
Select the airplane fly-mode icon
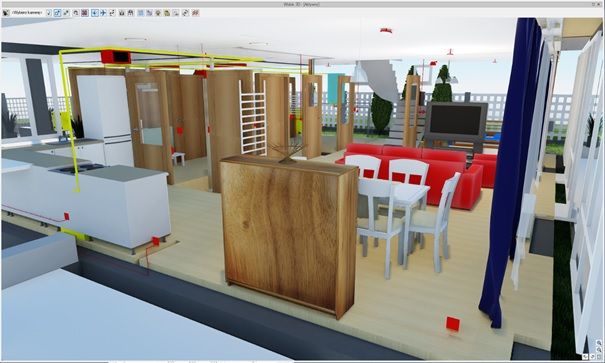coord(103,13)
